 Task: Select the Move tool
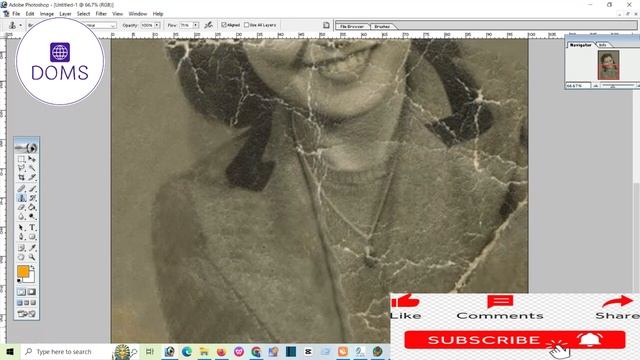(x=32, y=159)
